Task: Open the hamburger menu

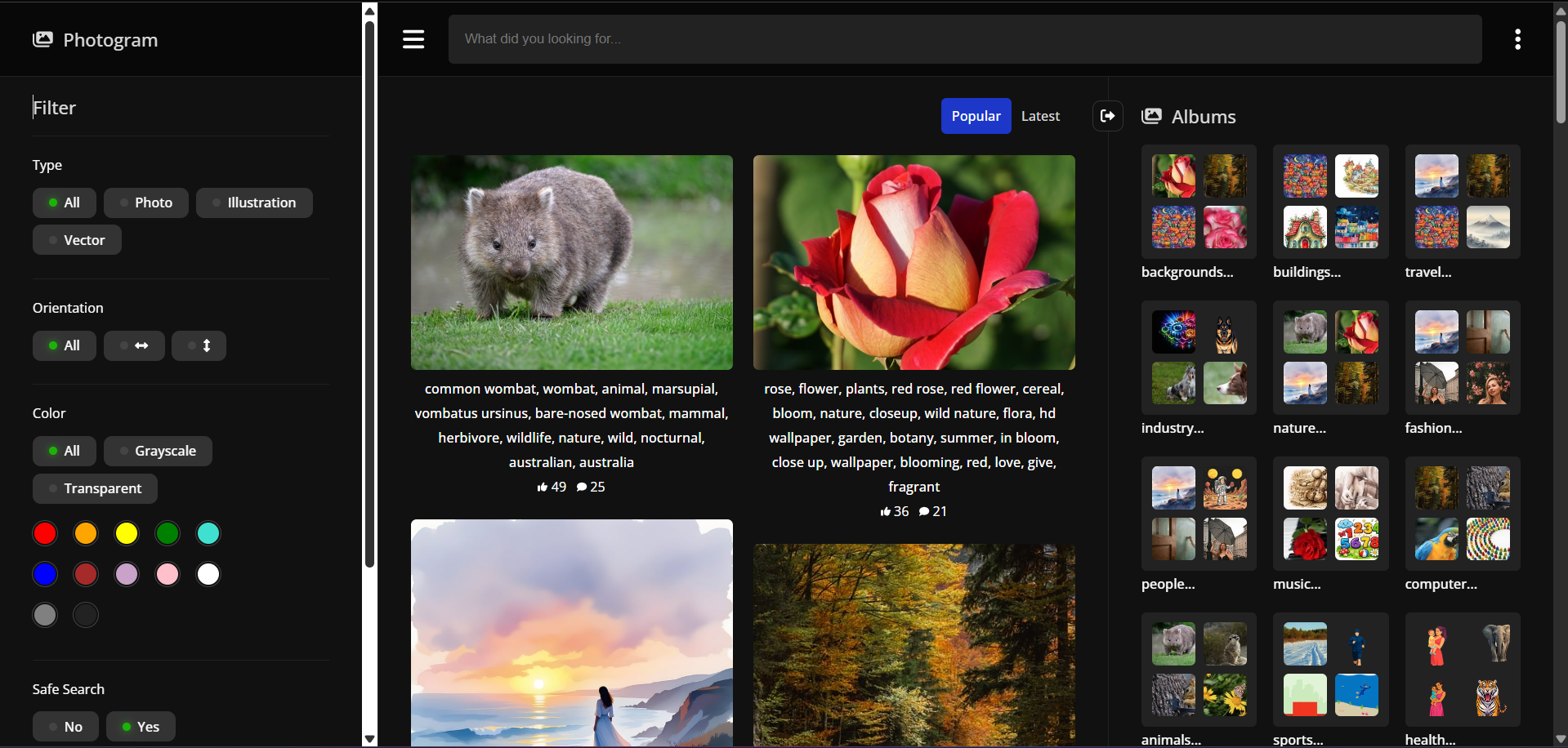Action: click(x=413, y=39)
